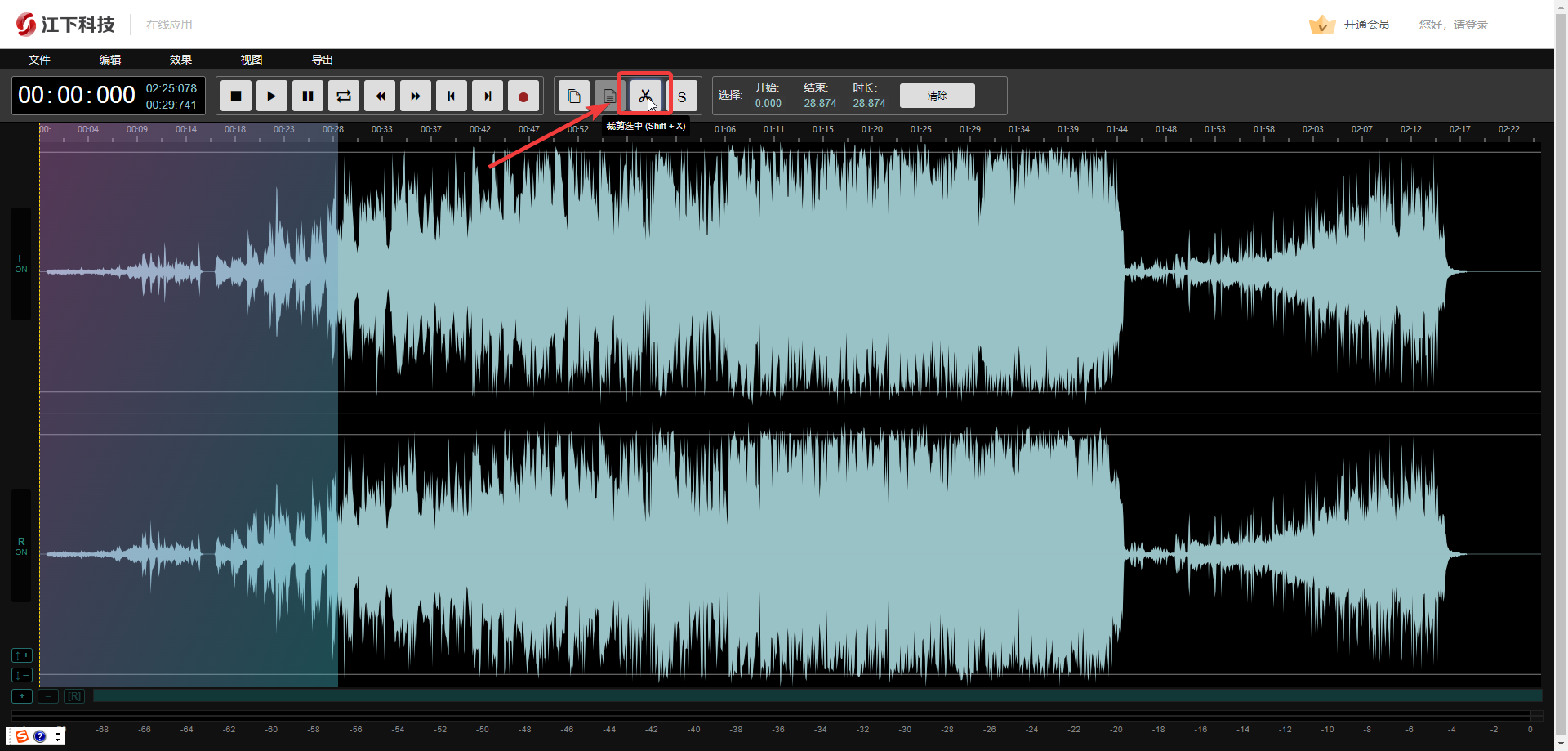Open the 效果 menu
Viewport: 1568px width, 751px height.
coord(180,60)
